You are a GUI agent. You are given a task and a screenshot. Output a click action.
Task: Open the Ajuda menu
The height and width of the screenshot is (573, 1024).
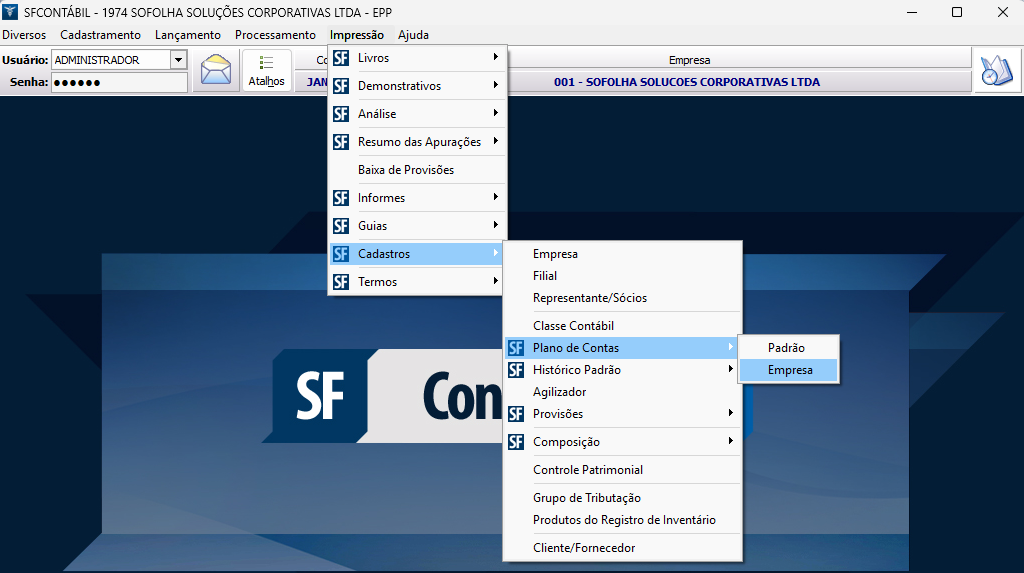413,35
